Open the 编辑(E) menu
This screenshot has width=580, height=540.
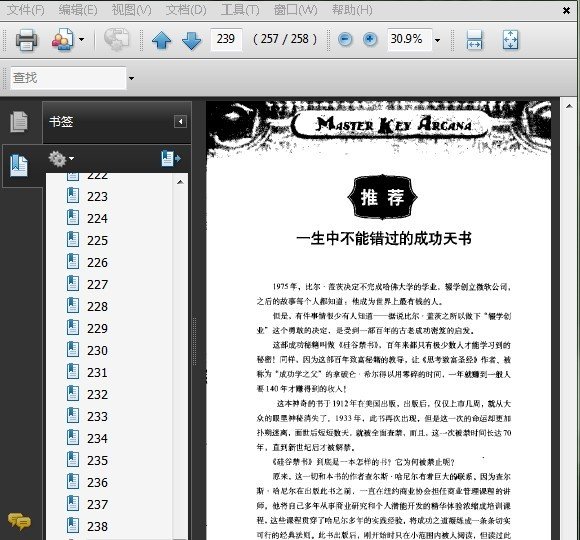pos(78,10)
